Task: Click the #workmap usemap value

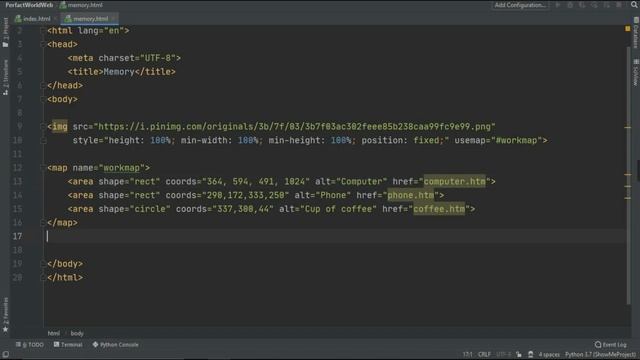Action: (x=516, y=140)
